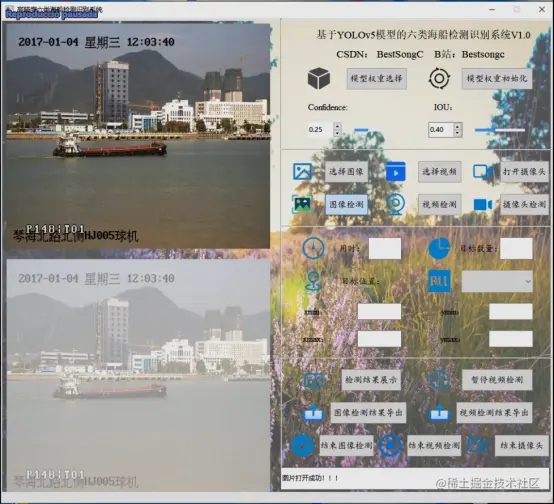Start 摄像头检测 camera detection

[524, 204]
